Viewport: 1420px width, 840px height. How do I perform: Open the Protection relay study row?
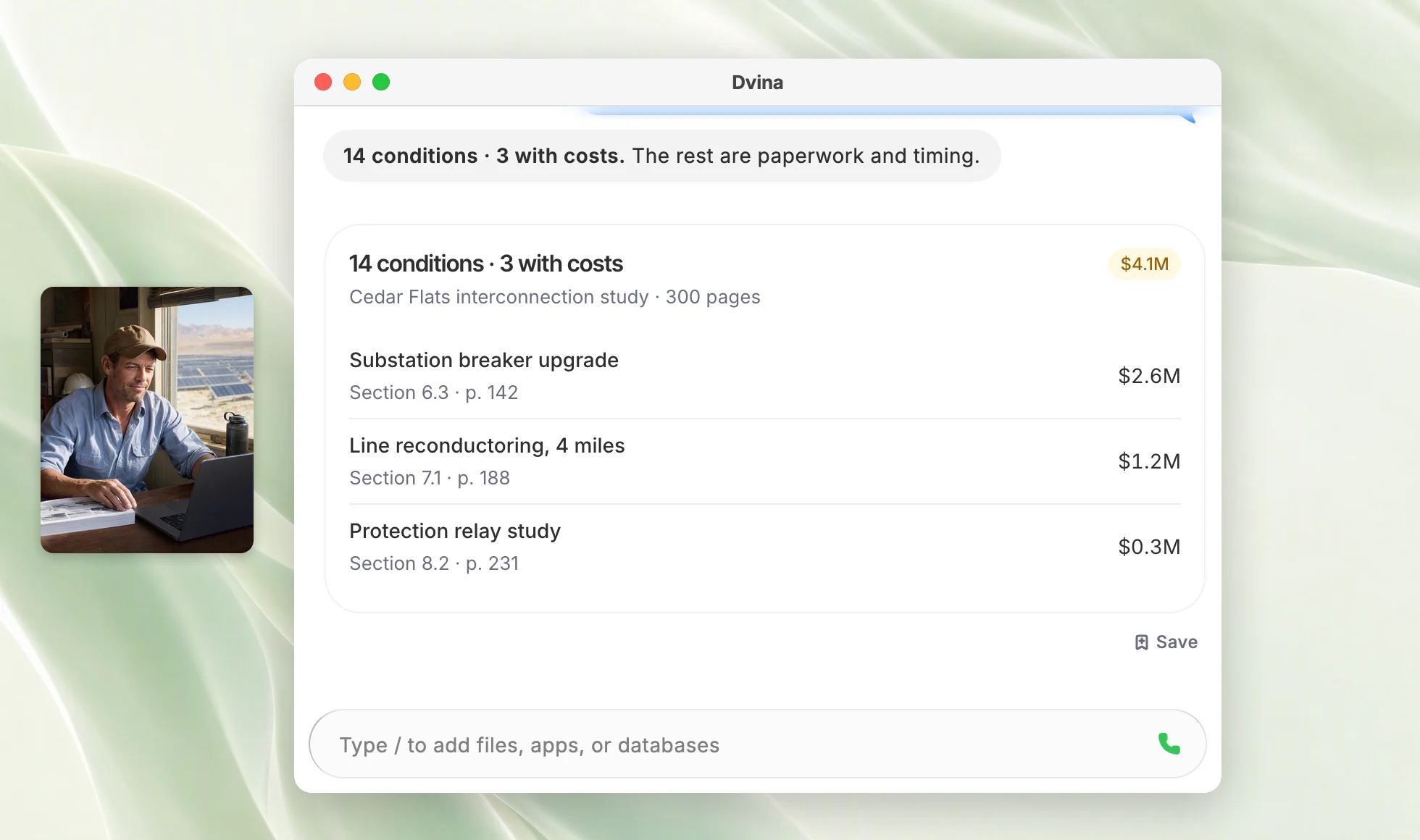point(764,547)
